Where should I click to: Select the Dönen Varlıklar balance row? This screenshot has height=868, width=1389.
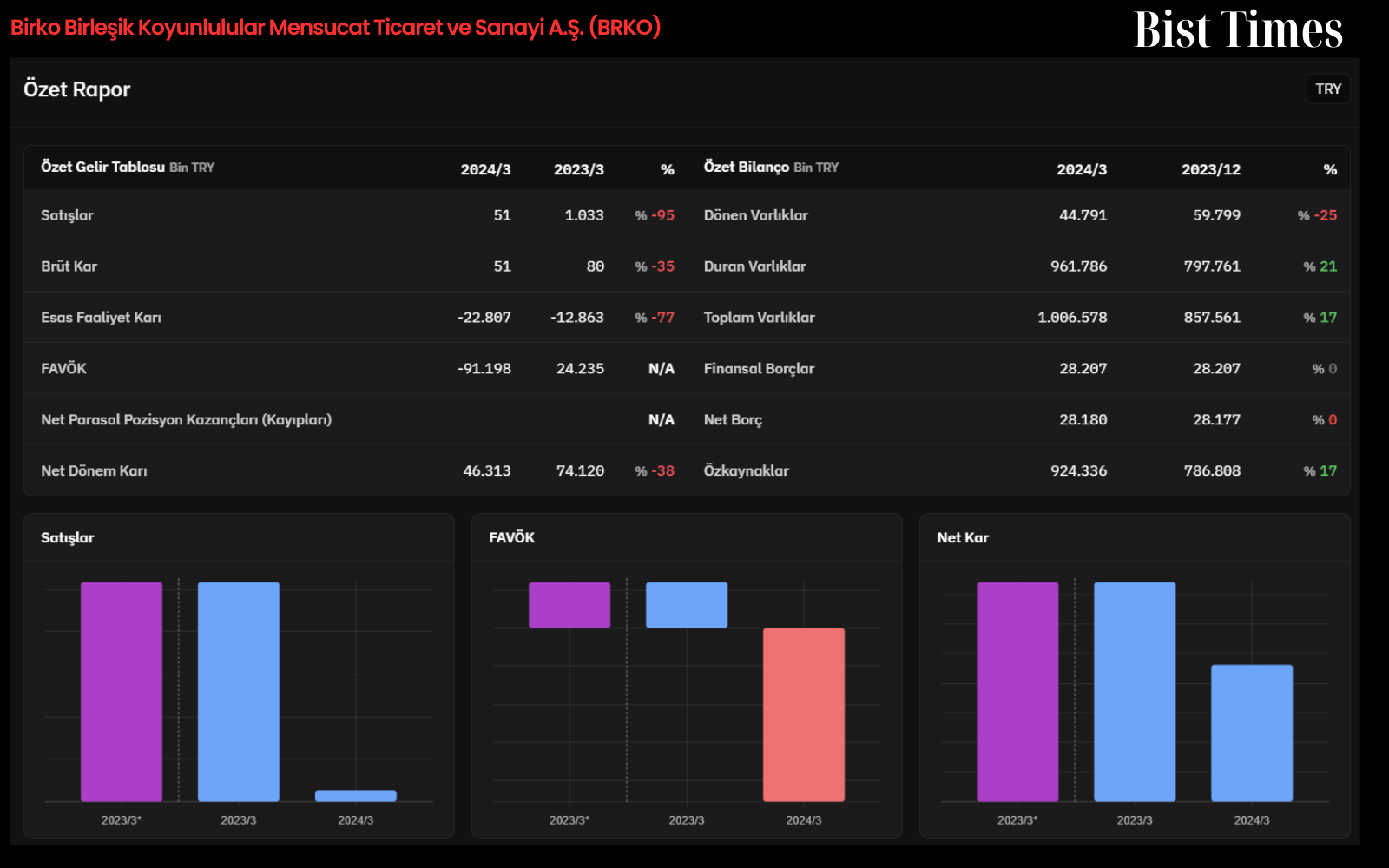click(1020, 215)
